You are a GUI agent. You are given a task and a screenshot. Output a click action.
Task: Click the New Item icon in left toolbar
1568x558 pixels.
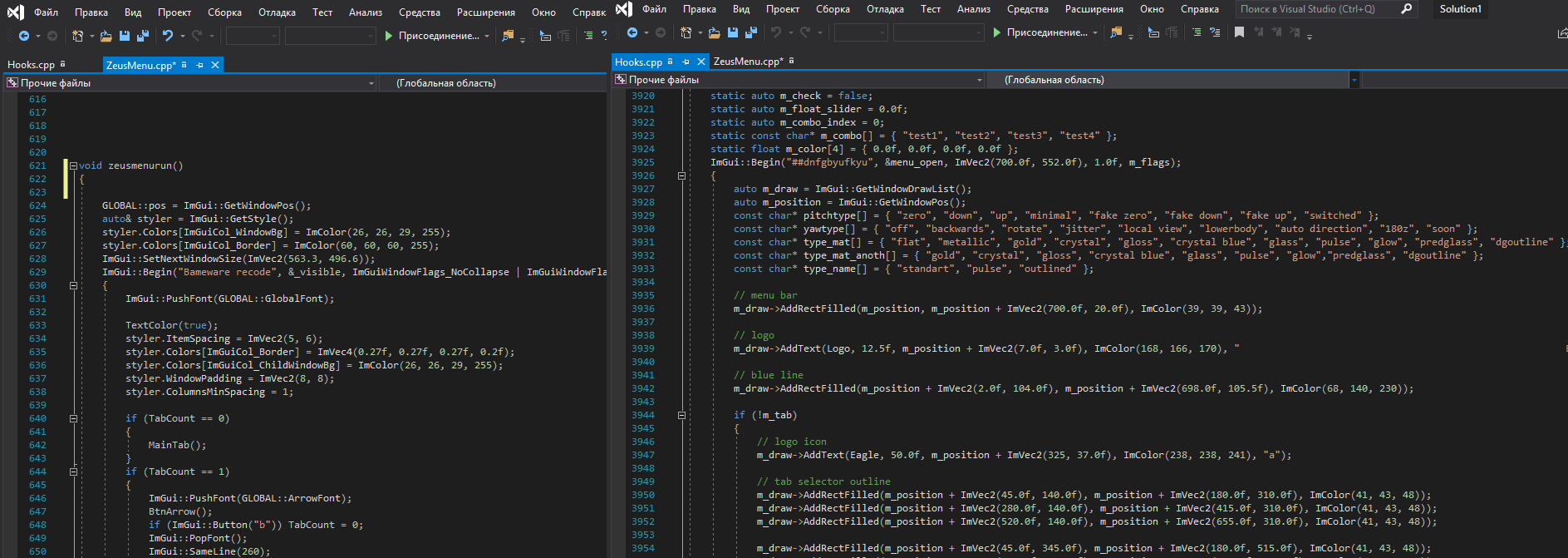(x=78, y=36)
